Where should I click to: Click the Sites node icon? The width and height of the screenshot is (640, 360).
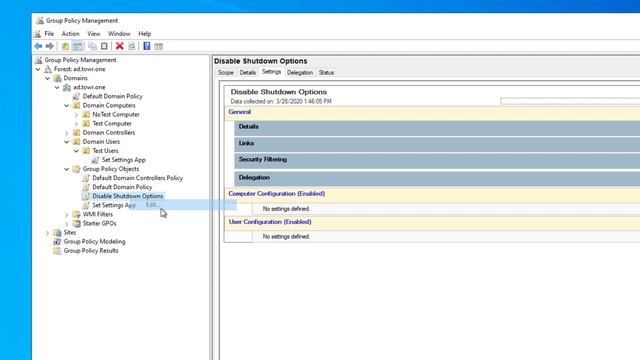tap(58, 233)
